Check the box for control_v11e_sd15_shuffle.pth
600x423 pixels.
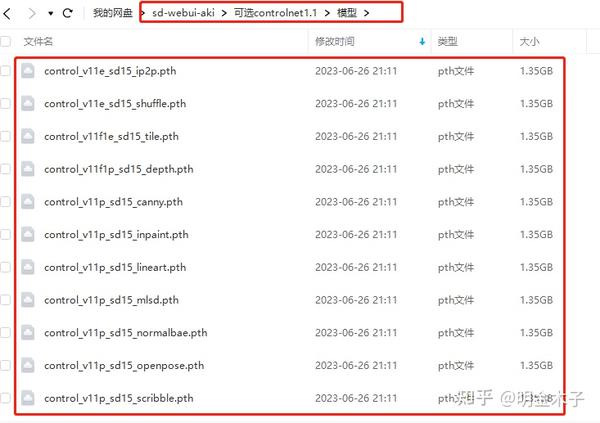tap(5, 103)
